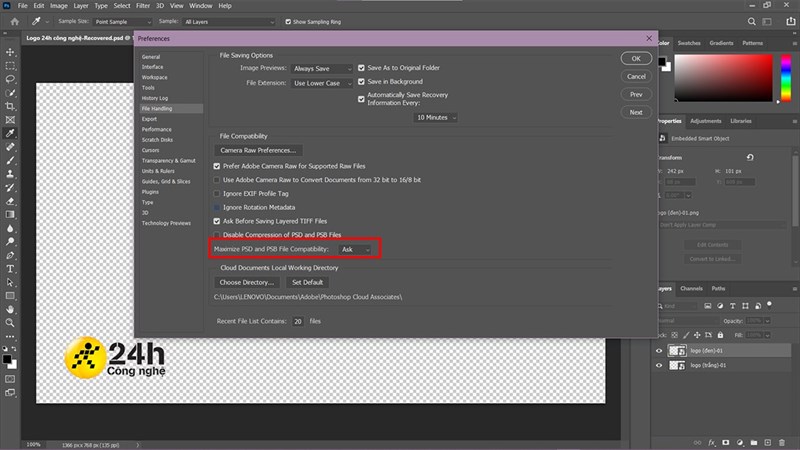Click the Create new group folder icon
The image size is (800, 450).
pyautogui.click(x=754, y=442)
